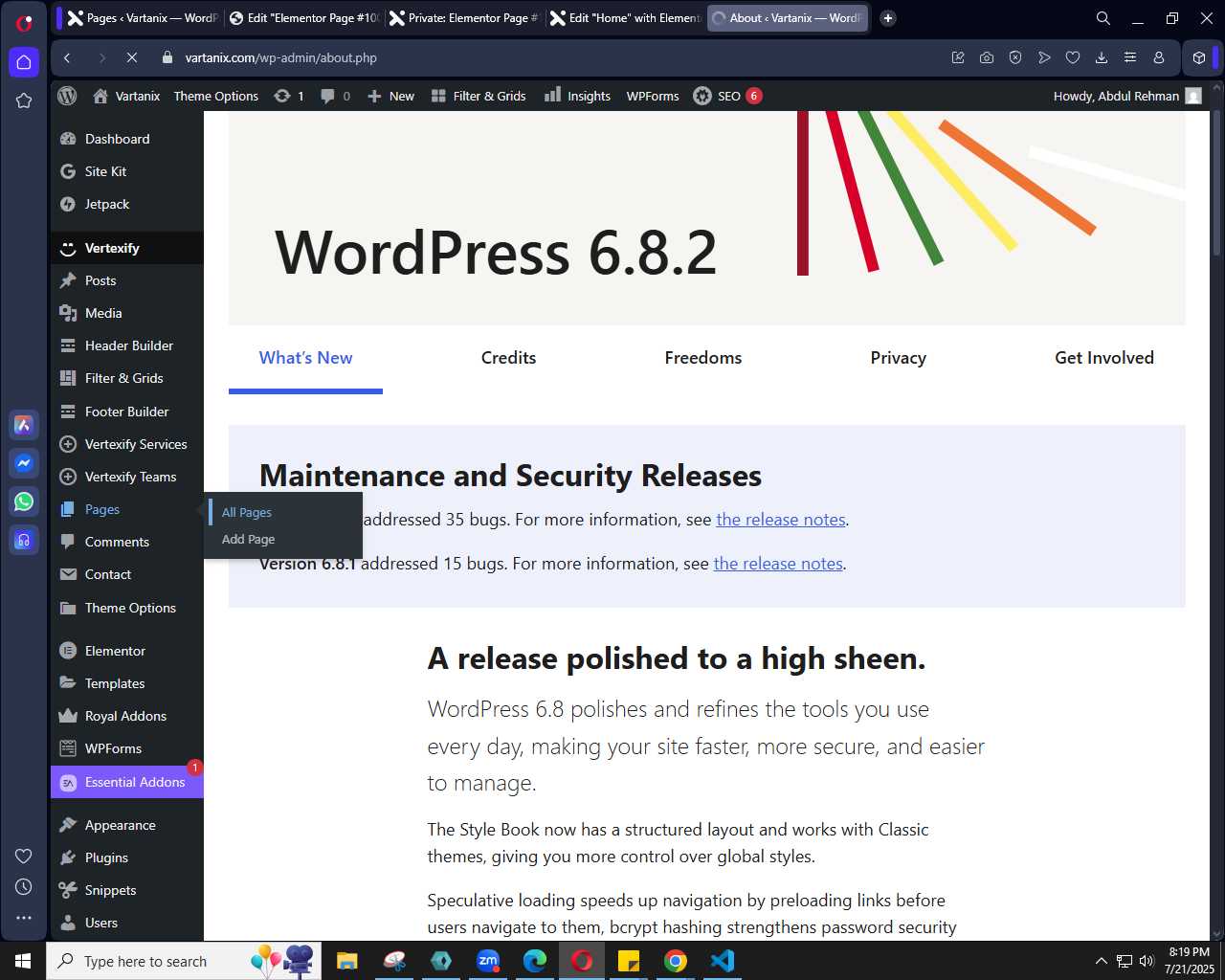Open Opera history clock icon in sidebar
Viewport: 1225px width, 980px height.
(x=24, y=887)
